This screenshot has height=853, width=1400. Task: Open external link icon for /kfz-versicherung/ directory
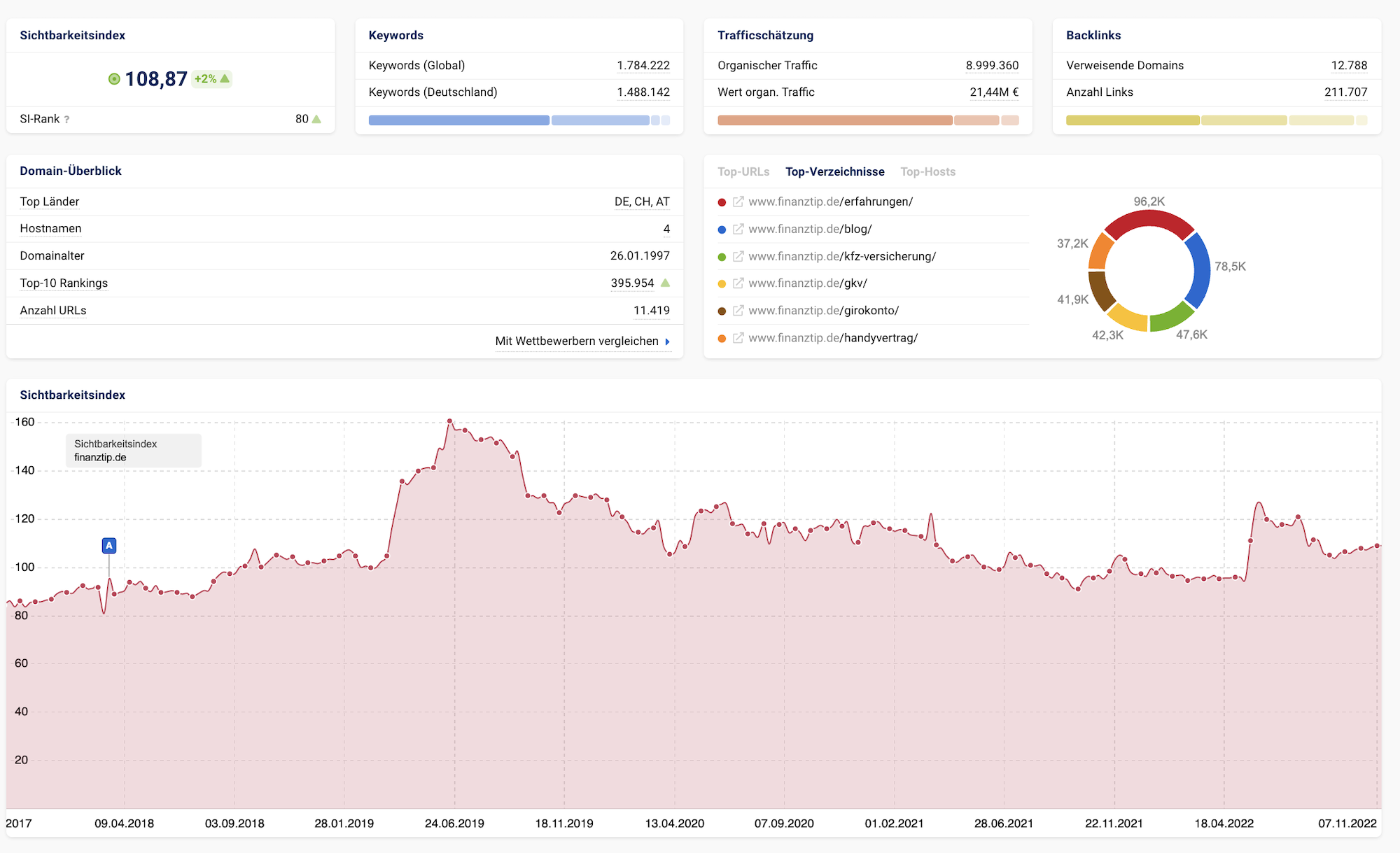tap(738, 256)
